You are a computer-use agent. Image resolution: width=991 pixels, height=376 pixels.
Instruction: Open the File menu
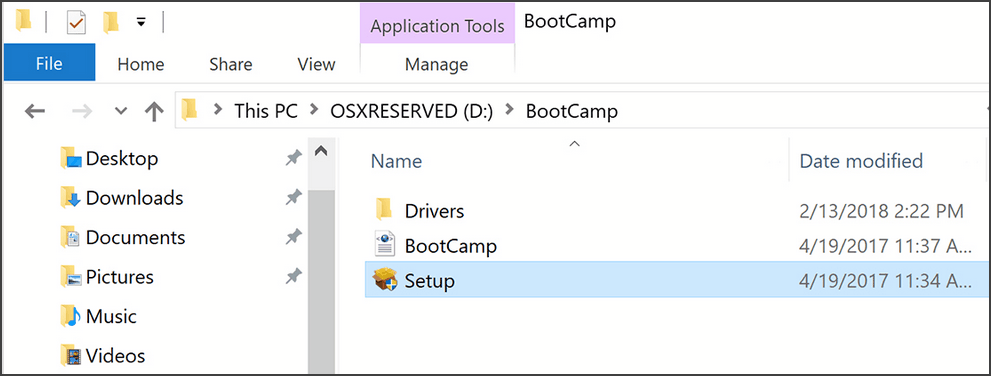[49, 62]
